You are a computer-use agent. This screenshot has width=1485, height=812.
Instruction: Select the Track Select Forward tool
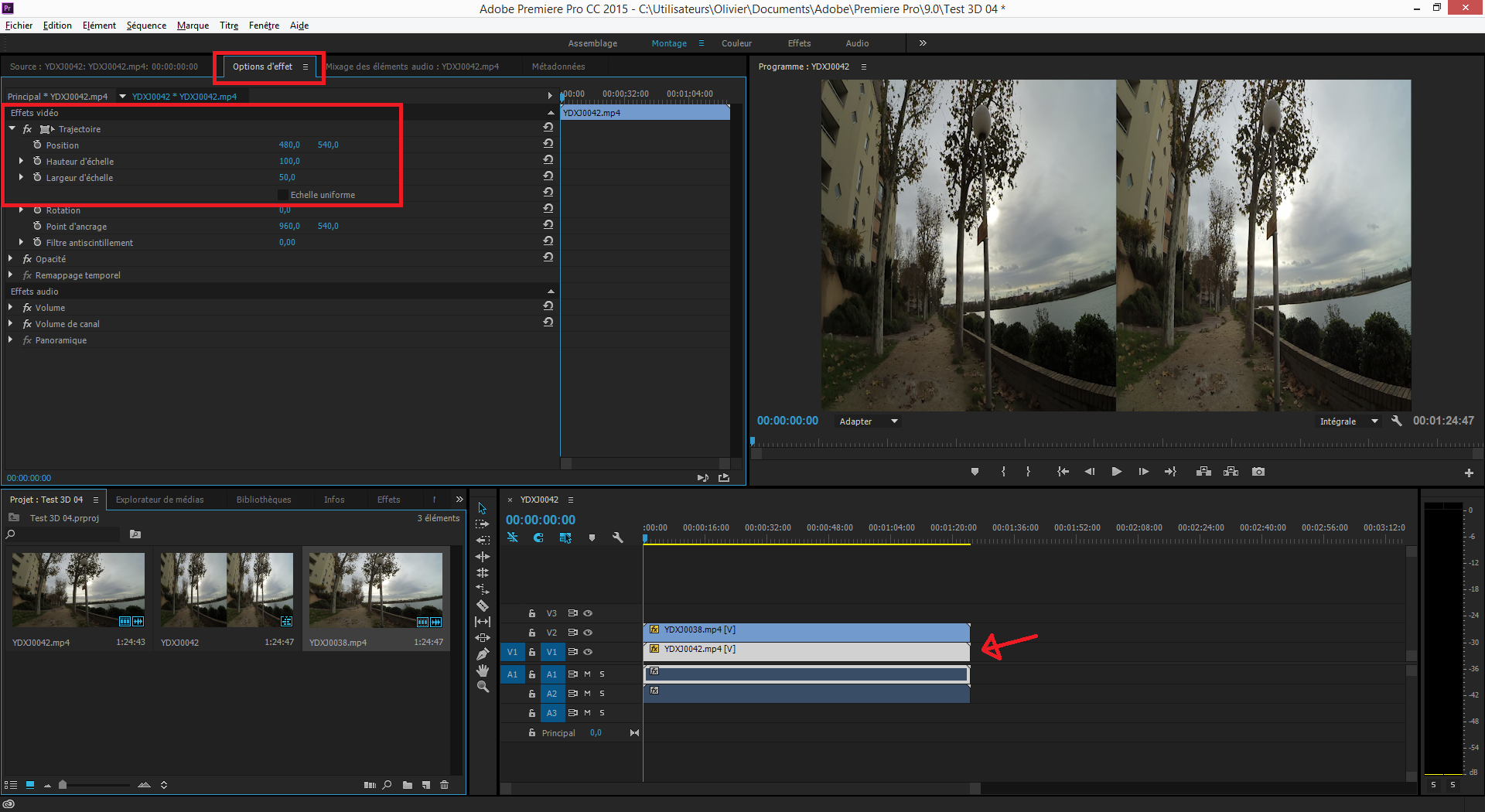pyautogui.click(x=483, y=524)
